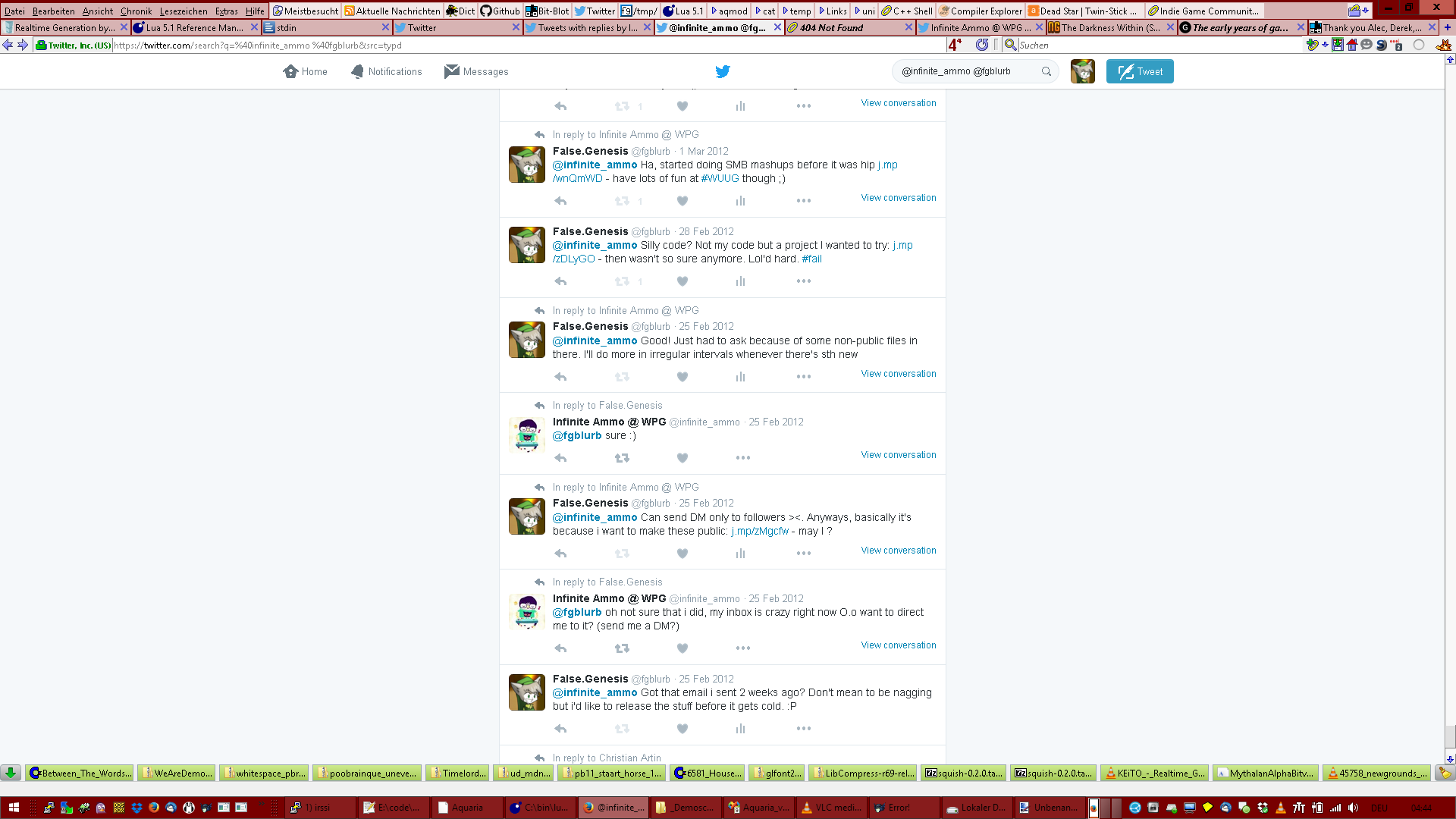Open the Notifications page

[x=386, y=71]
